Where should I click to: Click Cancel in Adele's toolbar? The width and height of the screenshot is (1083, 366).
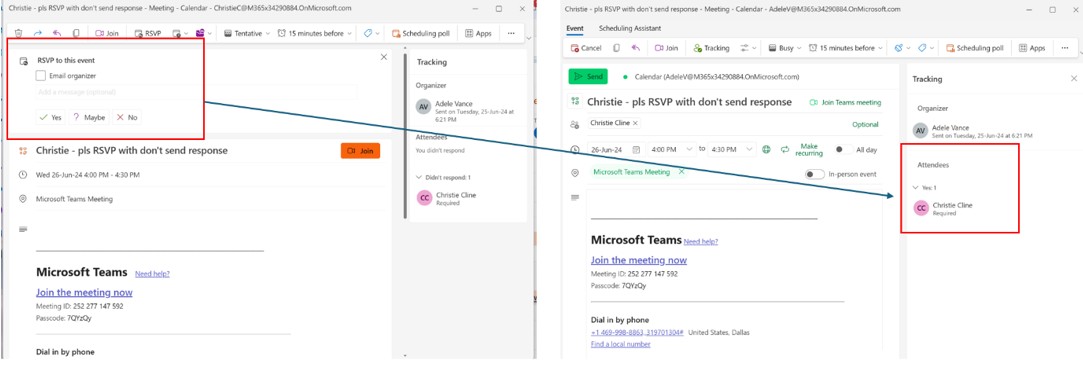(x=586, y=48)
